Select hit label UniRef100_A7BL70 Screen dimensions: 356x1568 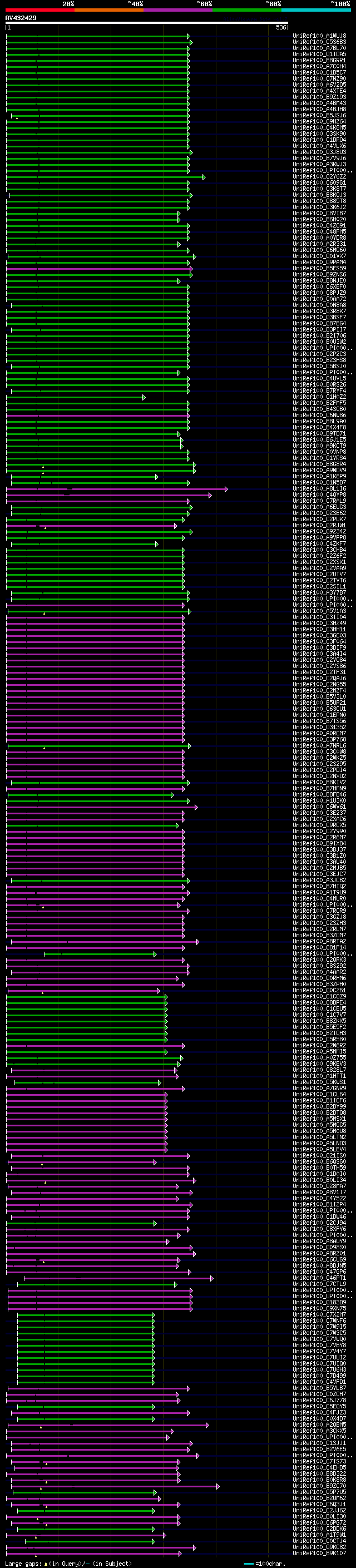[319, 48]
